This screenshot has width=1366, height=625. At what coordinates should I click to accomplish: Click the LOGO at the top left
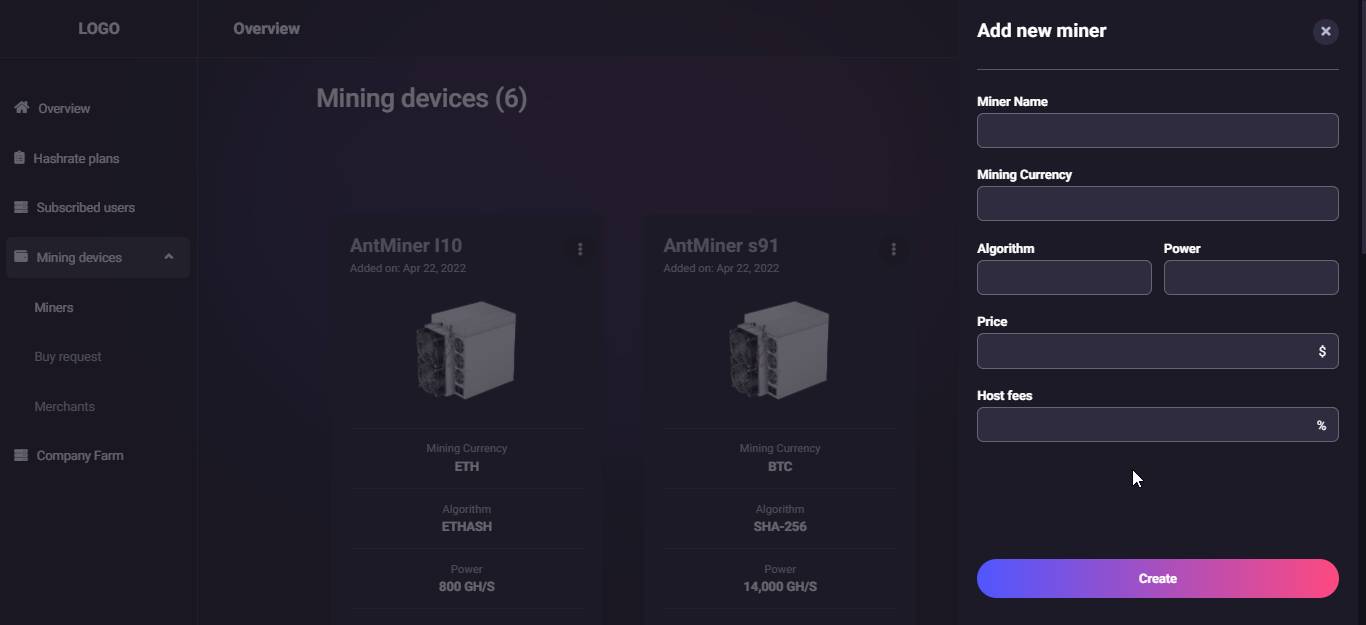(98, 28)
